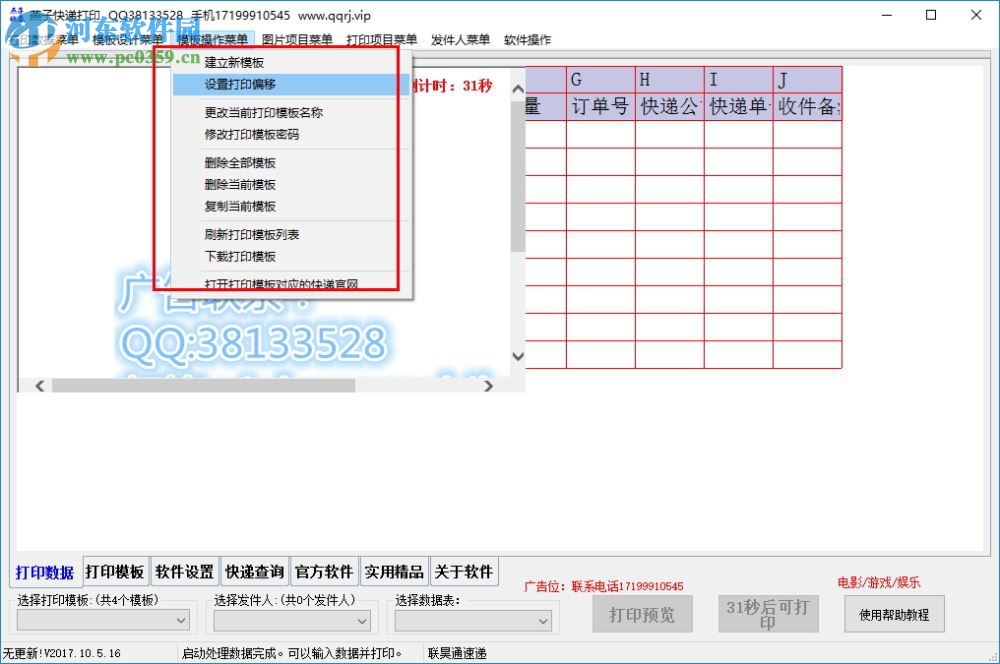This screenshot has width=1000, height=664.
Task: Choose 删除全部模板 from the menu
Action: pyautogui.click(x=290, y=163)
